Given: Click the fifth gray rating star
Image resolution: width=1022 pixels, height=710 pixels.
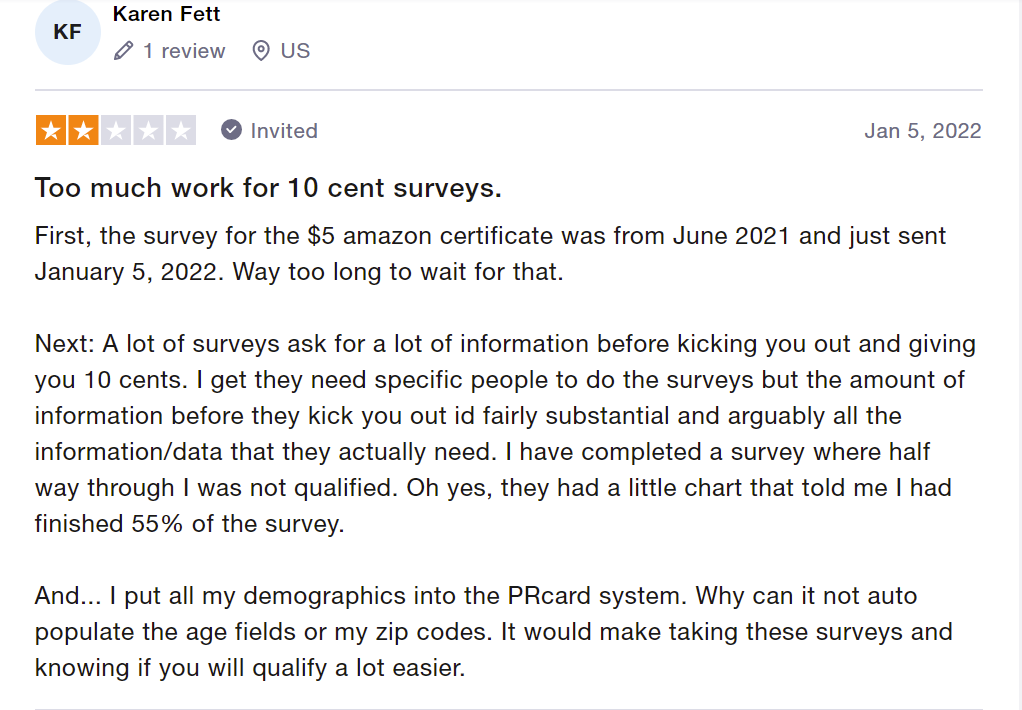Looking at the screenshot, I should pos(180,131).
